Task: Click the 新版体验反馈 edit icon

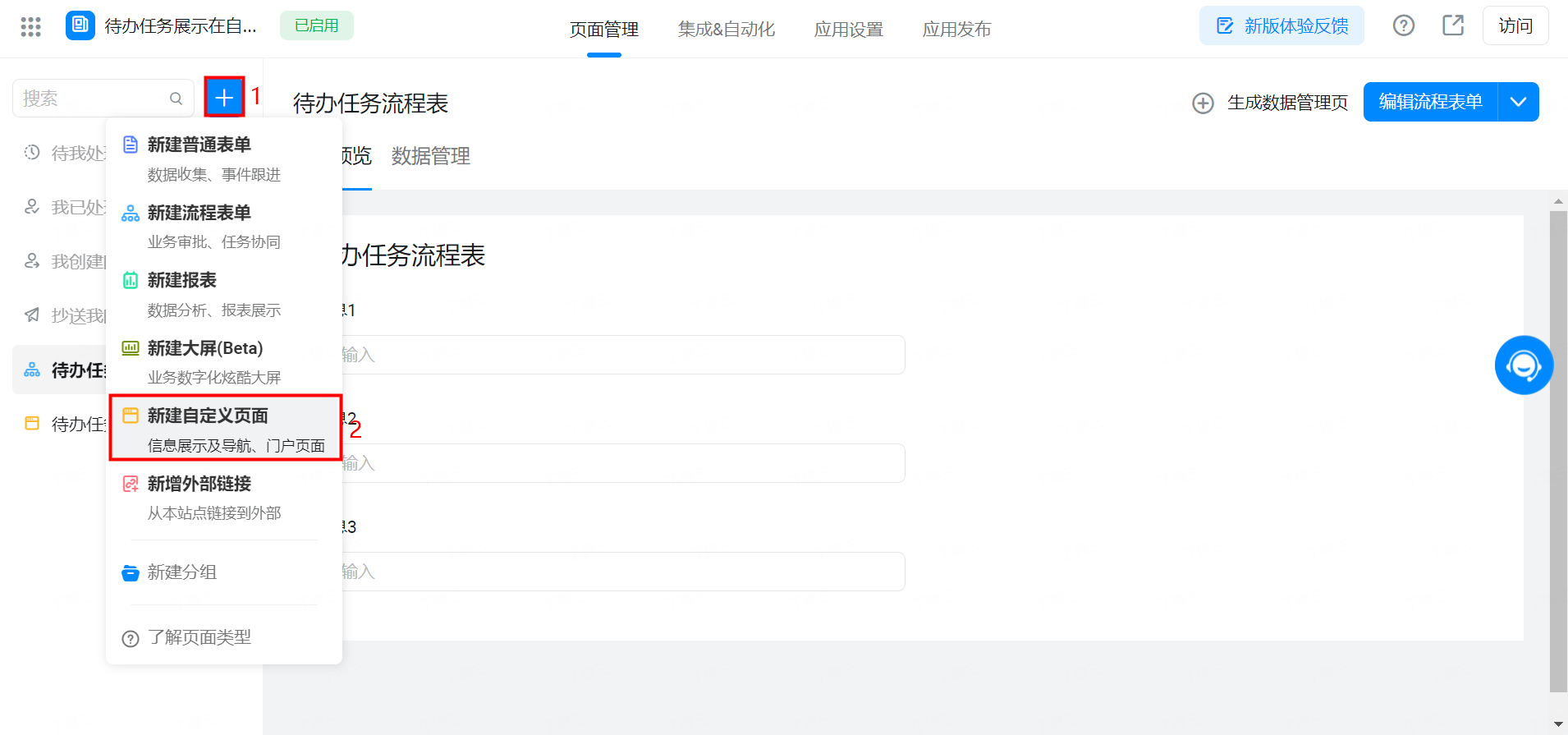Action: [1225, 25]
